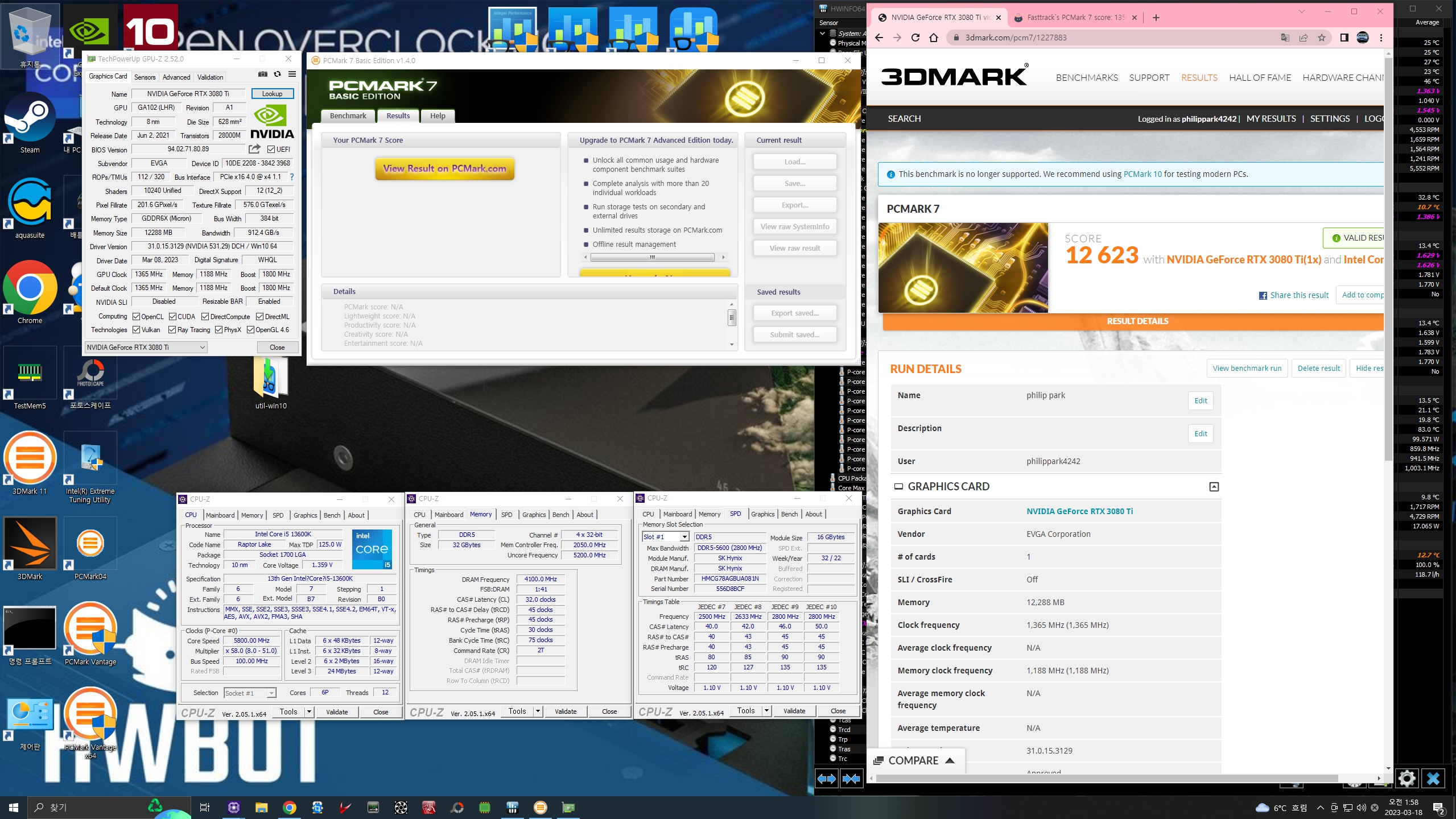Click the Delete result button
Image resolution: width=1456 pixels, height=819 pixels.
pyautogui.click(x=1318, y=369)
